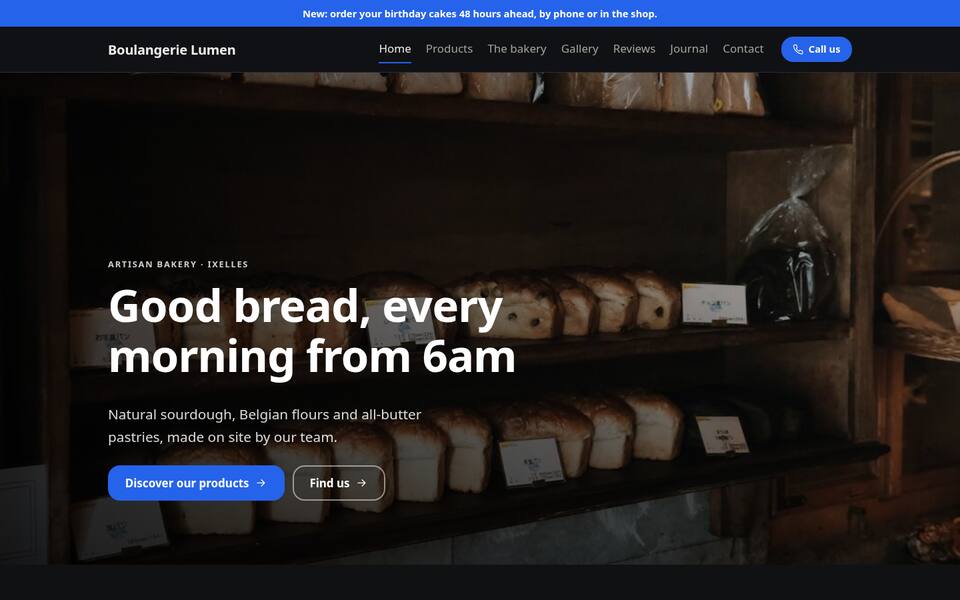
Task: Click the Boulangerie Lumen logo
Action: coord(172,50)
